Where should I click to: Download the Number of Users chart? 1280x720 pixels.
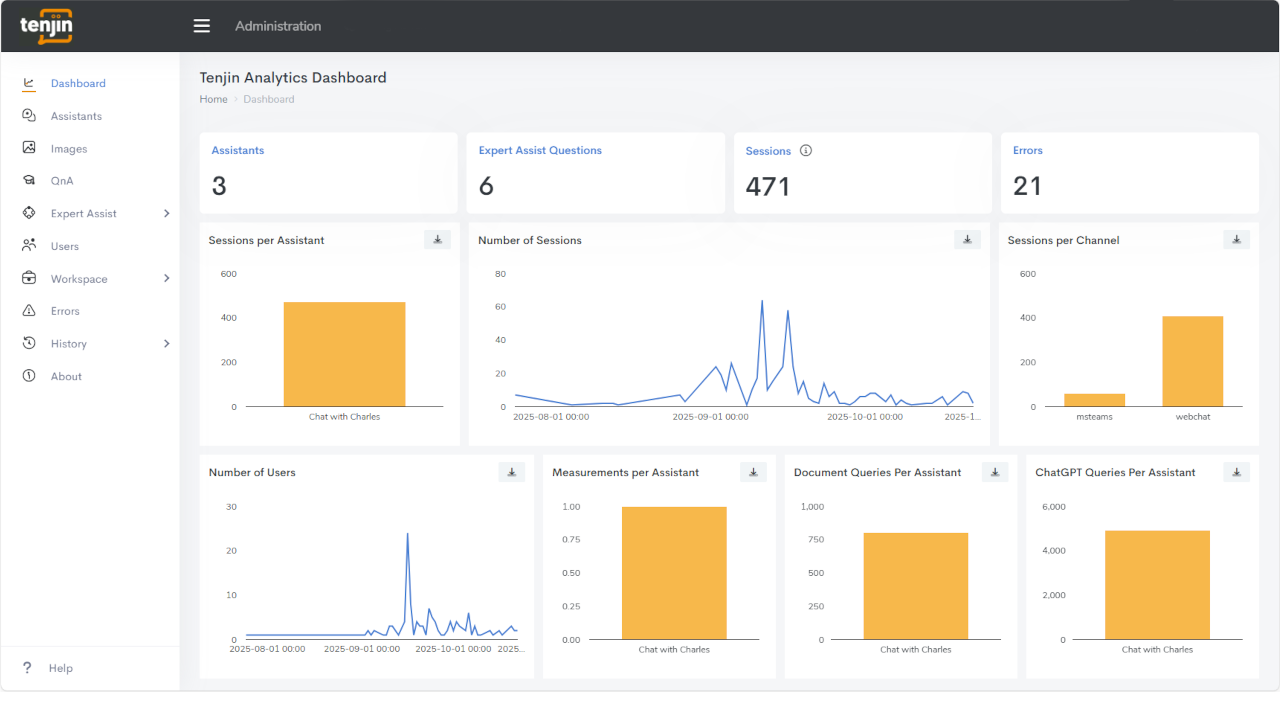(x=512, y=472)
